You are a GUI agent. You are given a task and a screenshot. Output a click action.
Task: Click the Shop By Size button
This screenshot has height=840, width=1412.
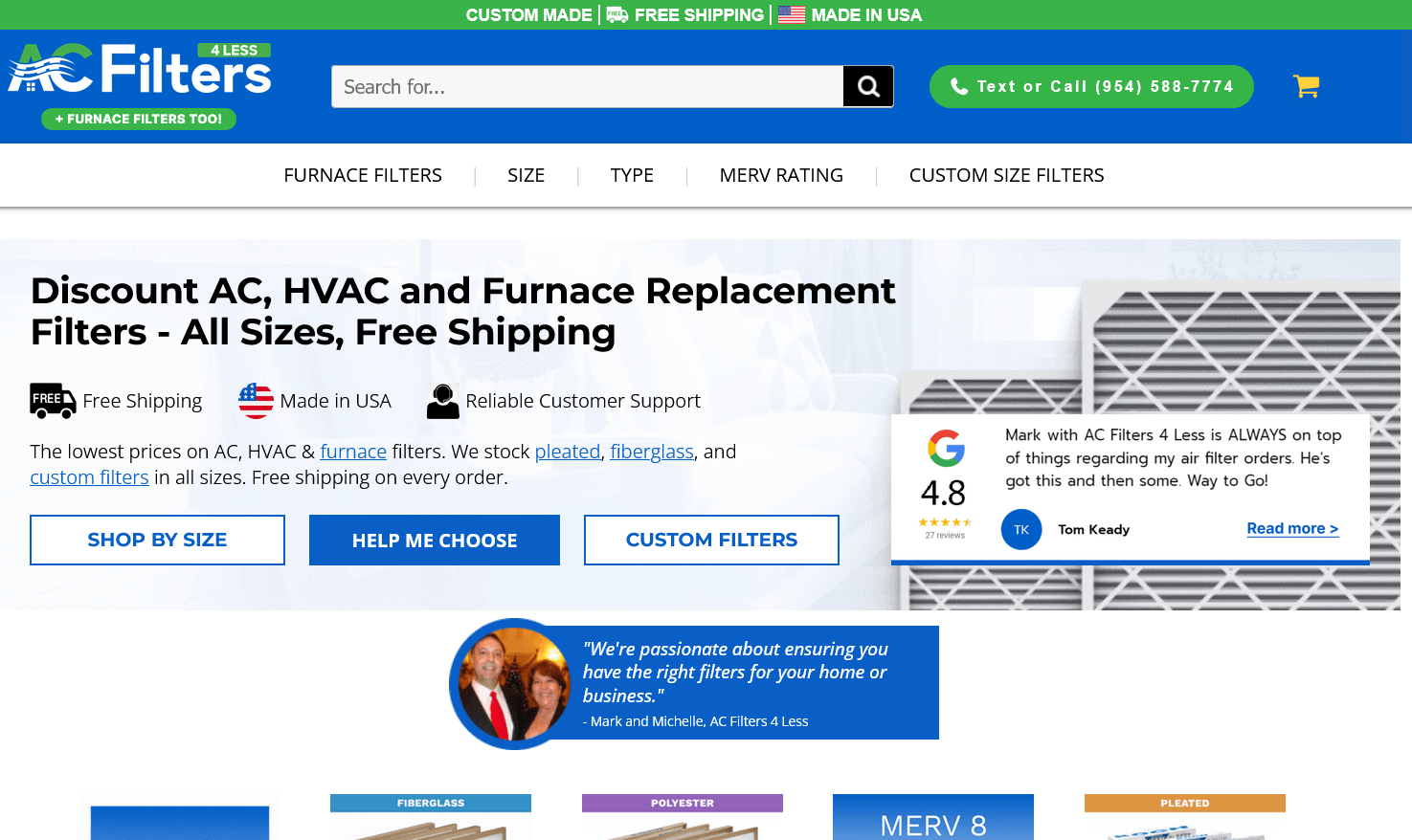(157, 540)
